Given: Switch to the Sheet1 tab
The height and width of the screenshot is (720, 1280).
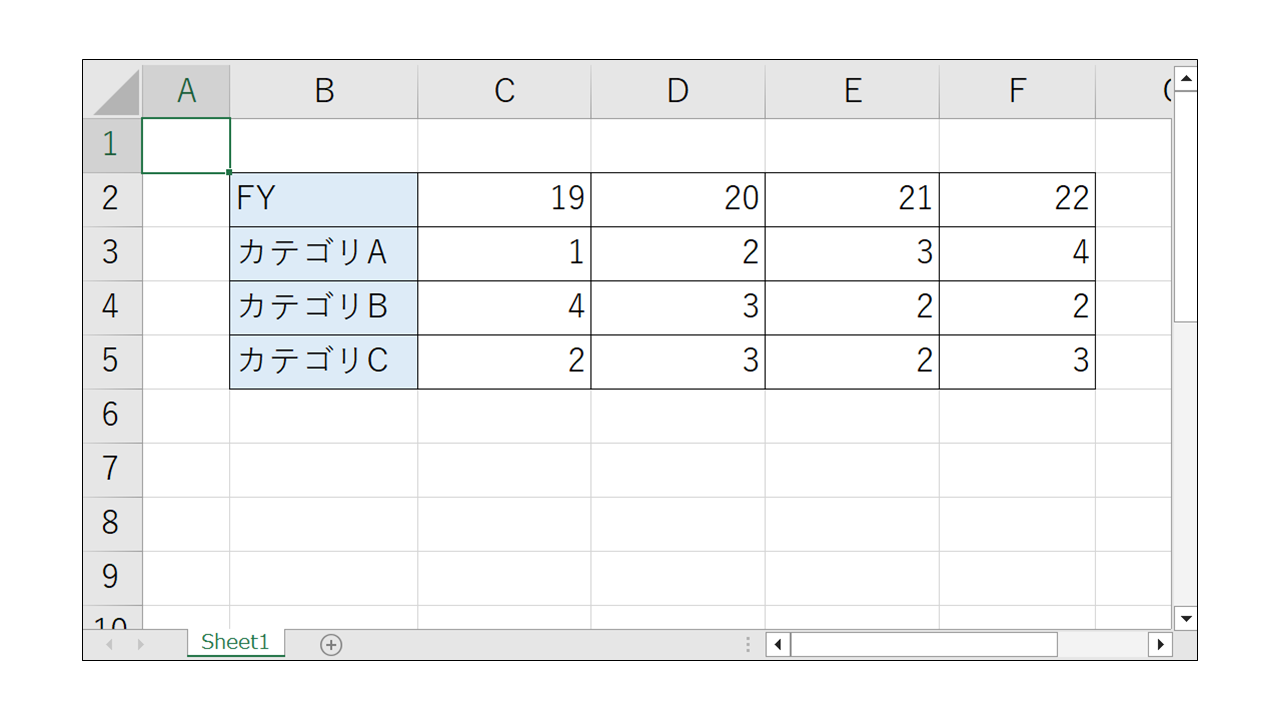Looking at the screenshot, I should tap(236, 643).
